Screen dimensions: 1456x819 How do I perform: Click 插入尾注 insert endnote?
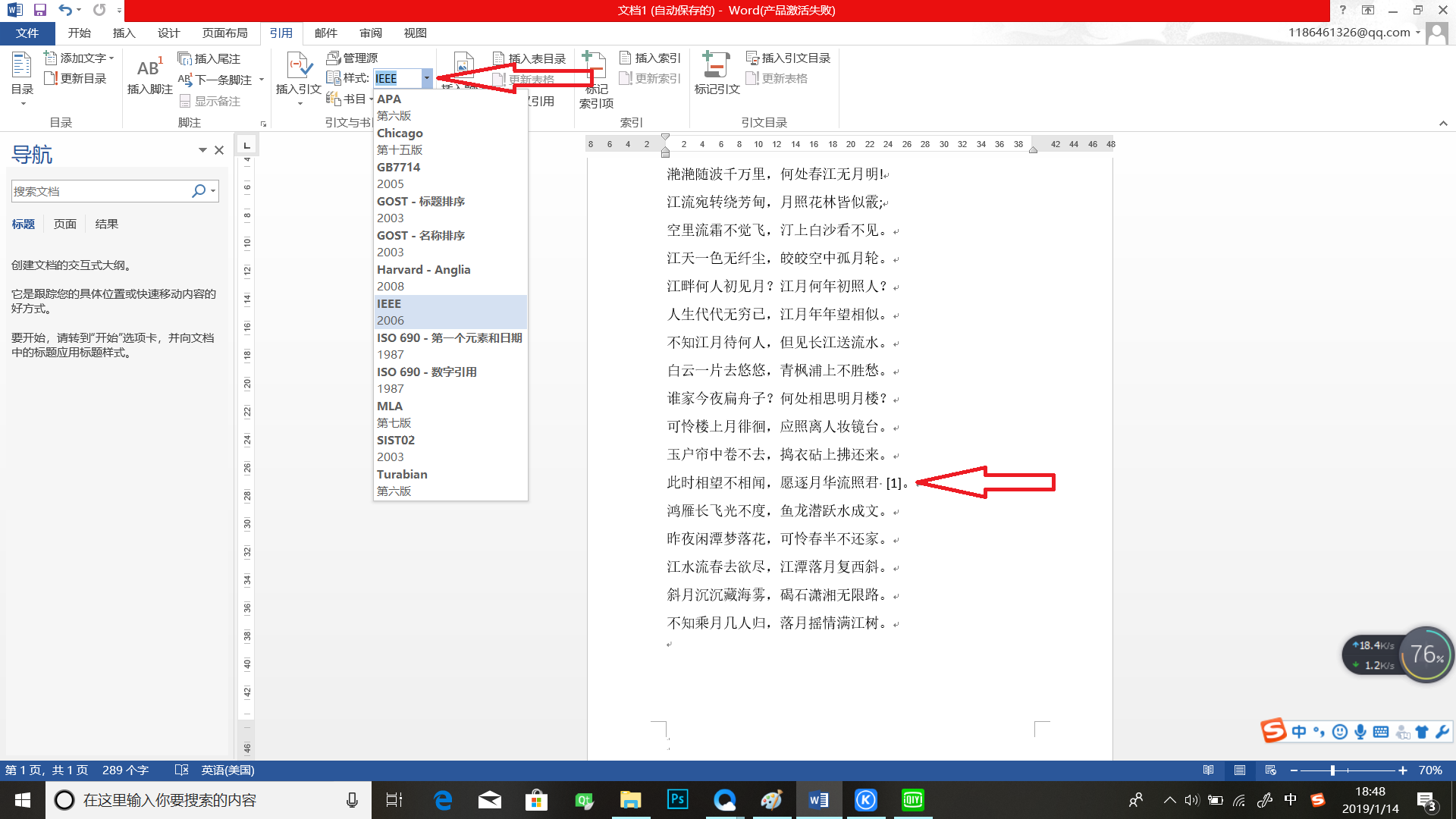(209, 58)
